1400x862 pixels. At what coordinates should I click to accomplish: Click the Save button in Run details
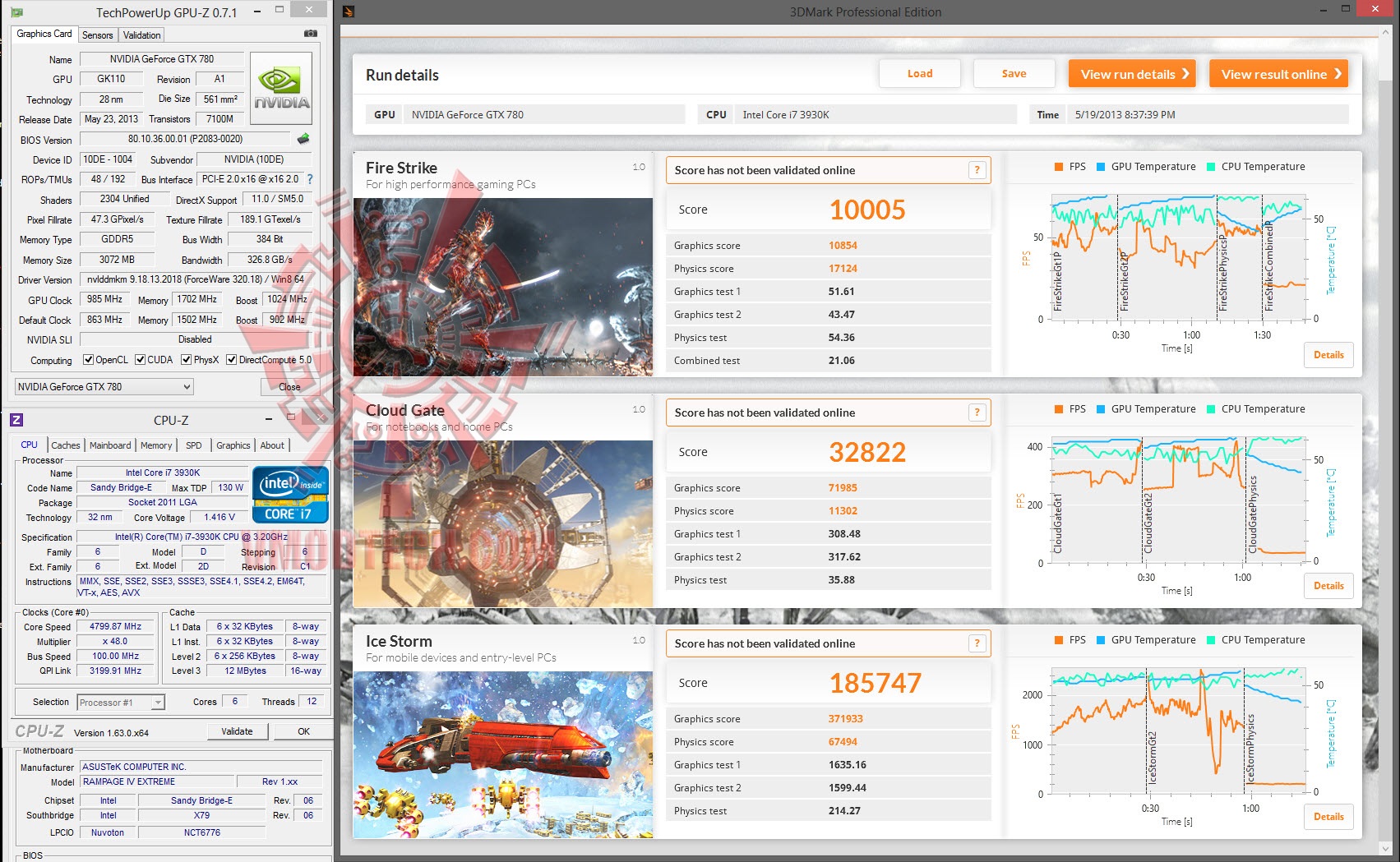1014,74
